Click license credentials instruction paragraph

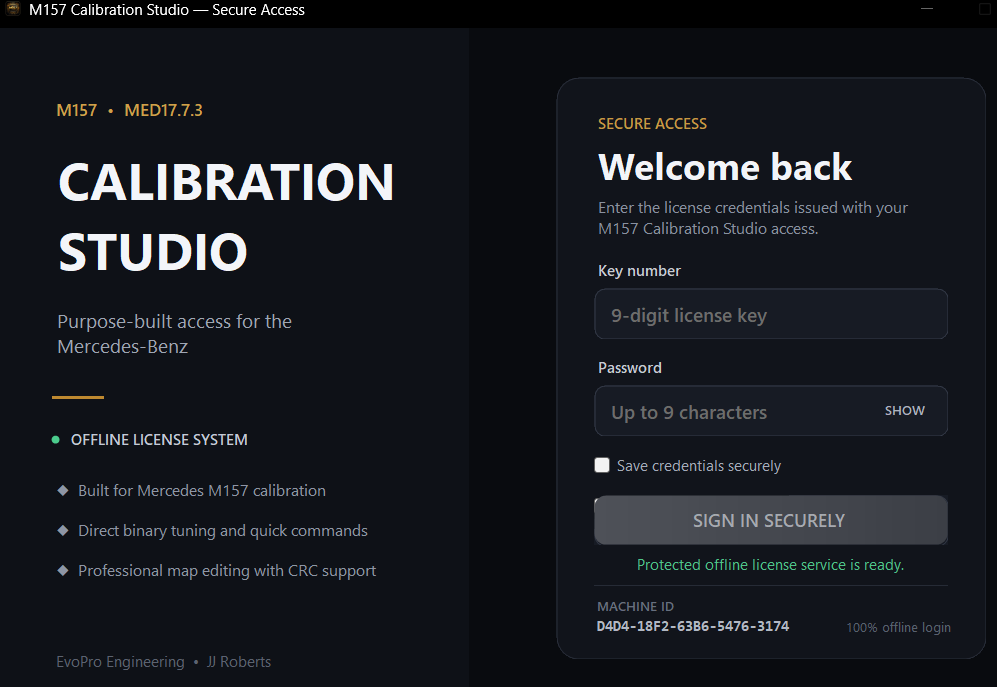pos(753,218)
